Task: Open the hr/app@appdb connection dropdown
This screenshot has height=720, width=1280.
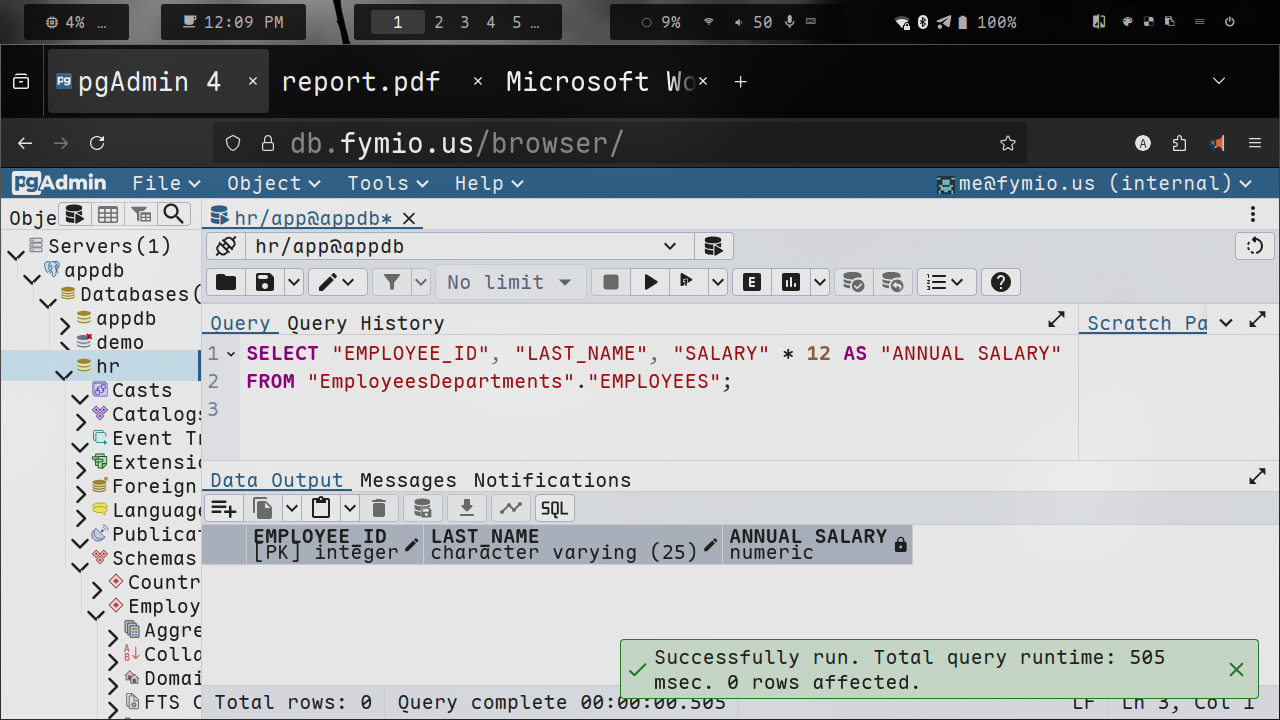Action: (670, 246)
